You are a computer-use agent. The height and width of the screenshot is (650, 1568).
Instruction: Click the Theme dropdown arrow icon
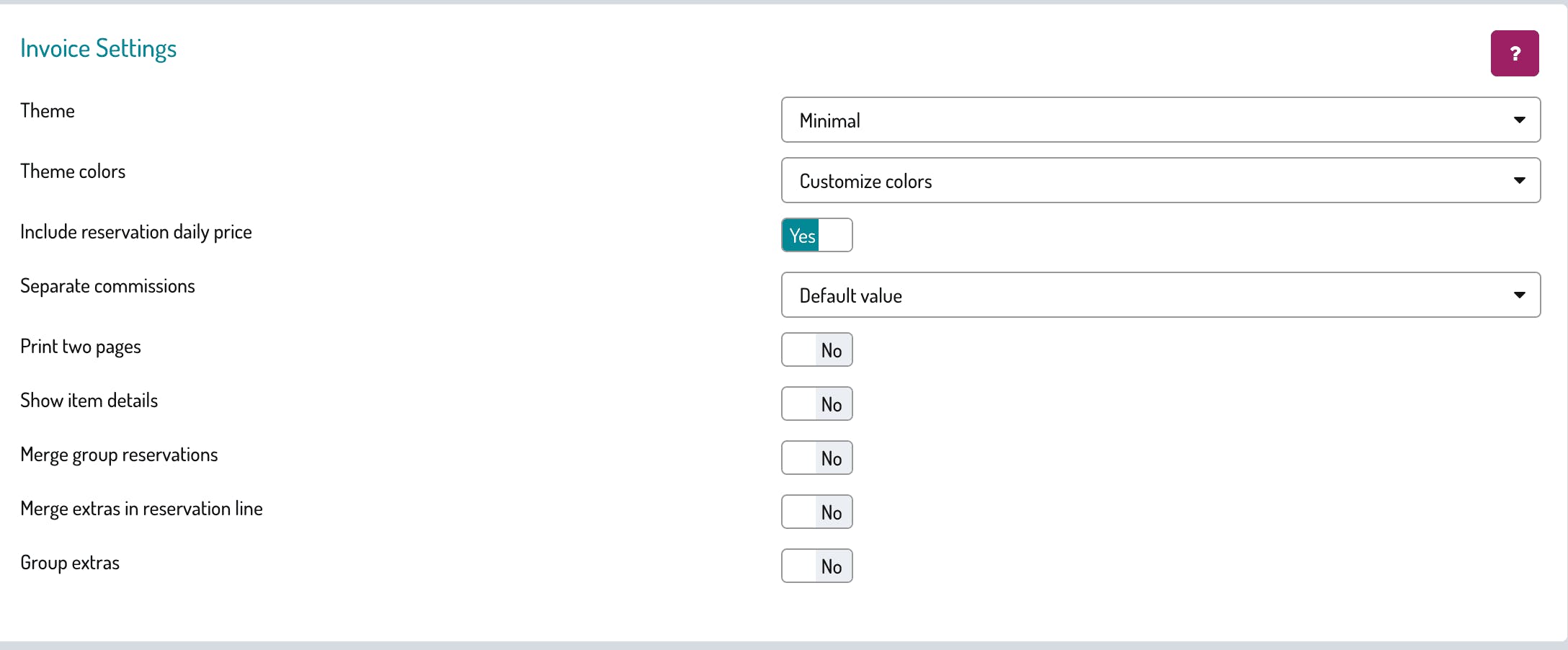pos(1519,120)
